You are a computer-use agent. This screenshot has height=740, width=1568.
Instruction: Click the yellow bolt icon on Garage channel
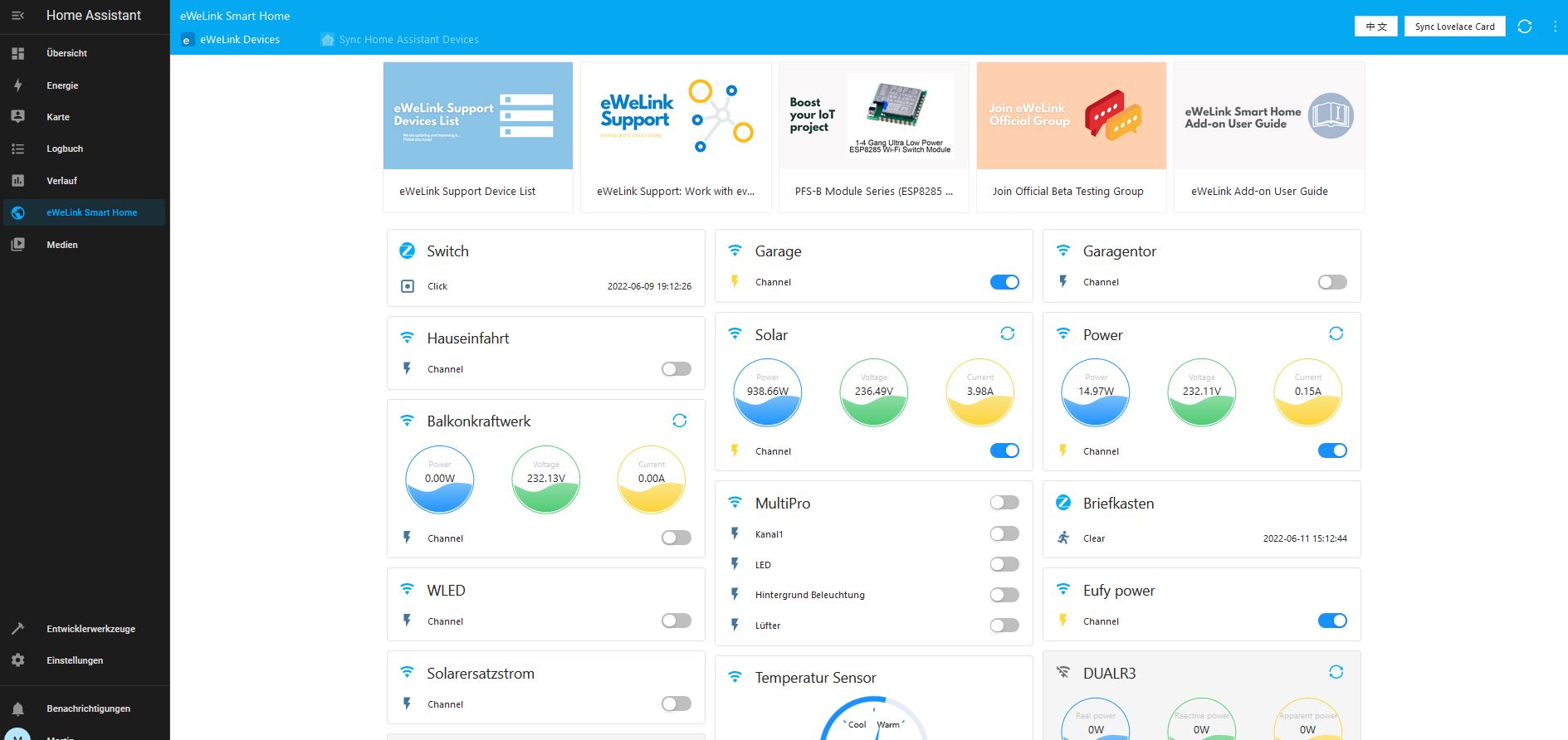pos(735,281)
